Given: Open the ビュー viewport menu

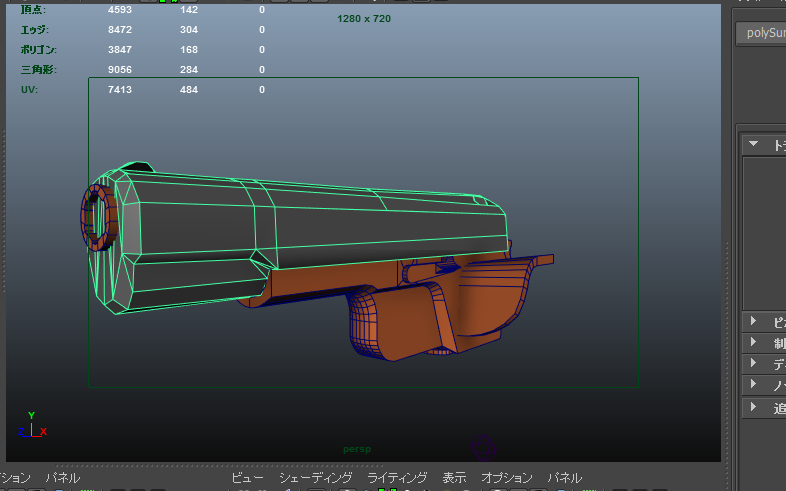Looking at the screenshot, I should point(248,477).
